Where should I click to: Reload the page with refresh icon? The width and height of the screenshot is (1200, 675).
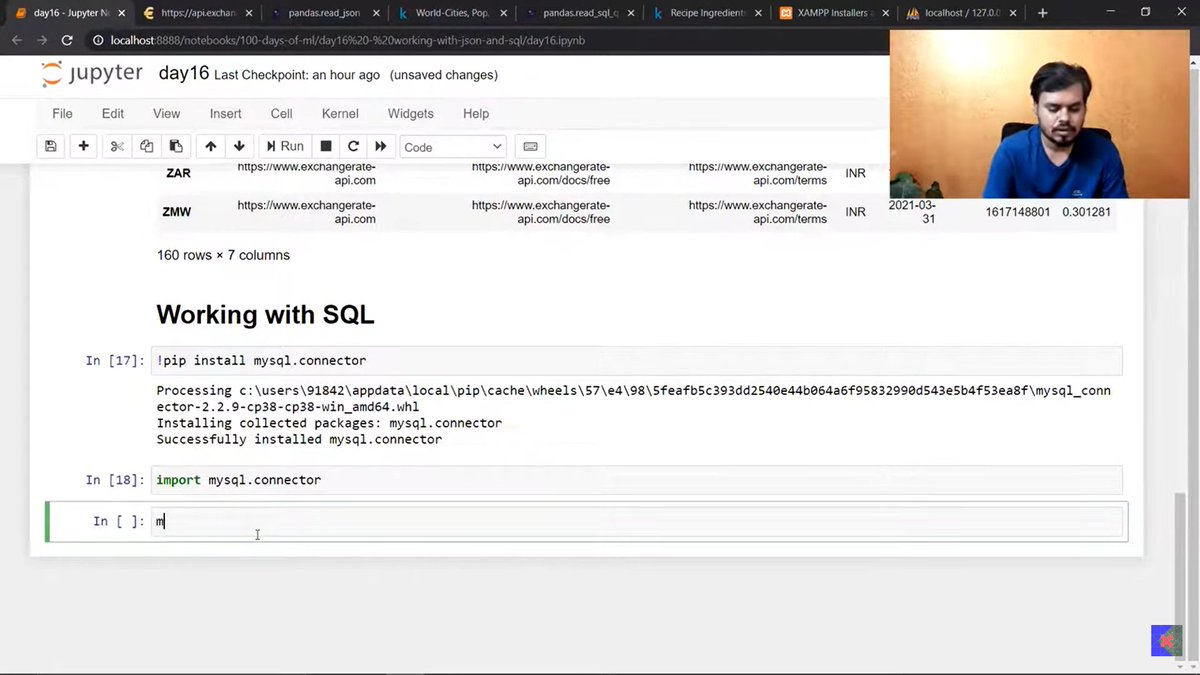click(x=67, y=41)
